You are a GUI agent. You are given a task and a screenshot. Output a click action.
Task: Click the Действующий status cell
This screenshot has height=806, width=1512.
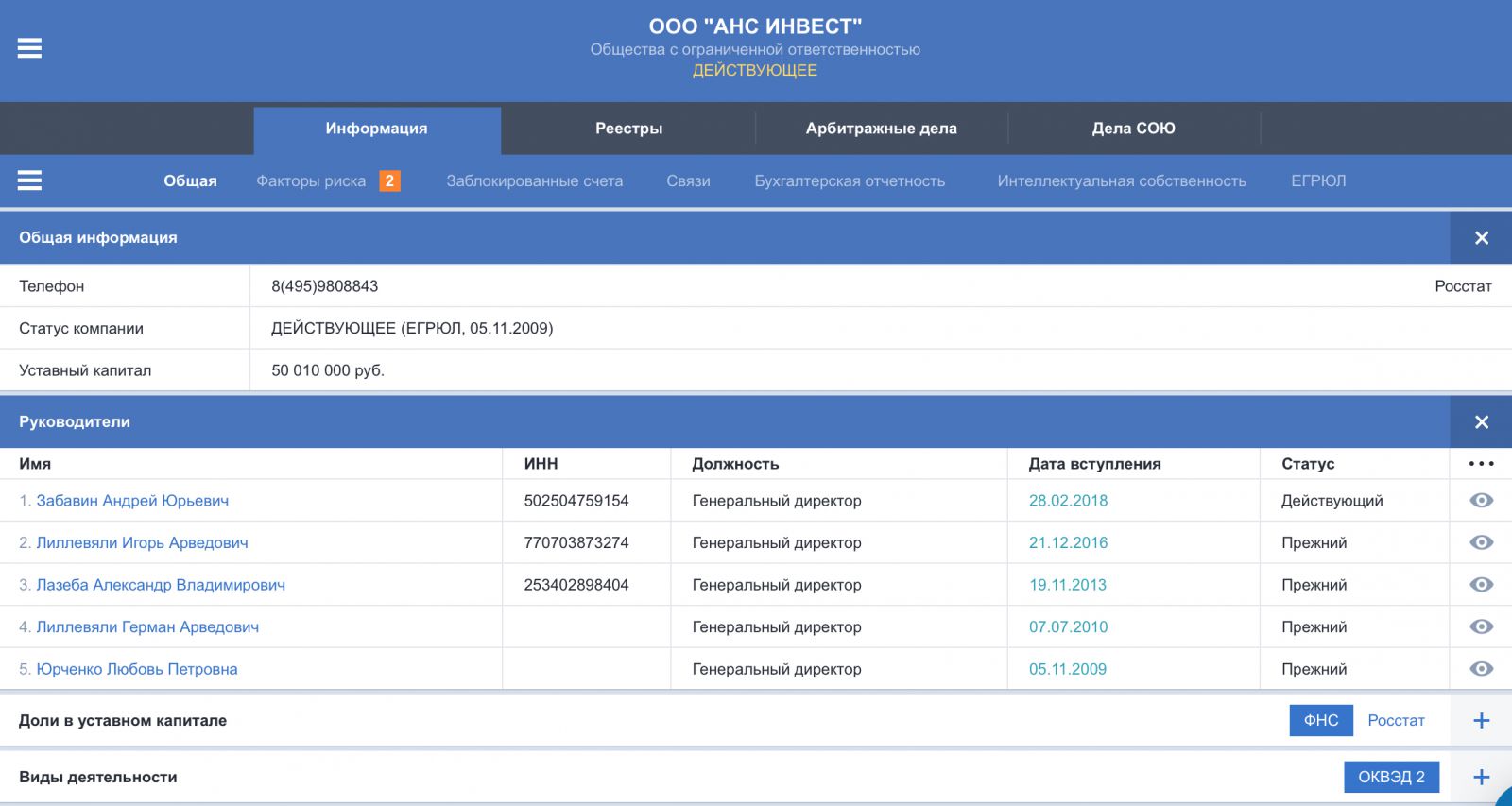click(x=1332, y=501)
